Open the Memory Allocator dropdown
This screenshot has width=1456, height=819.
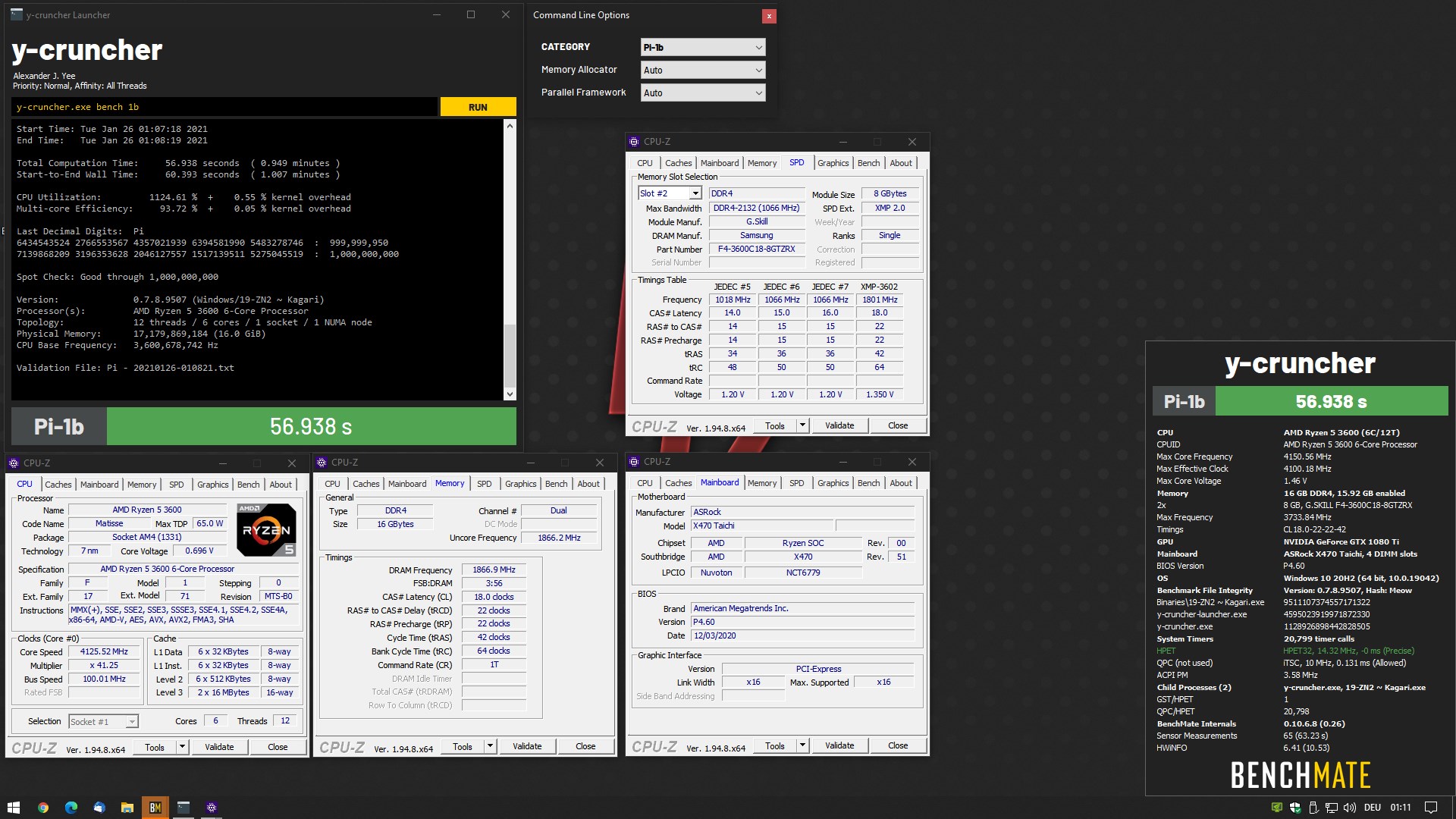click(x=703, y=70)
